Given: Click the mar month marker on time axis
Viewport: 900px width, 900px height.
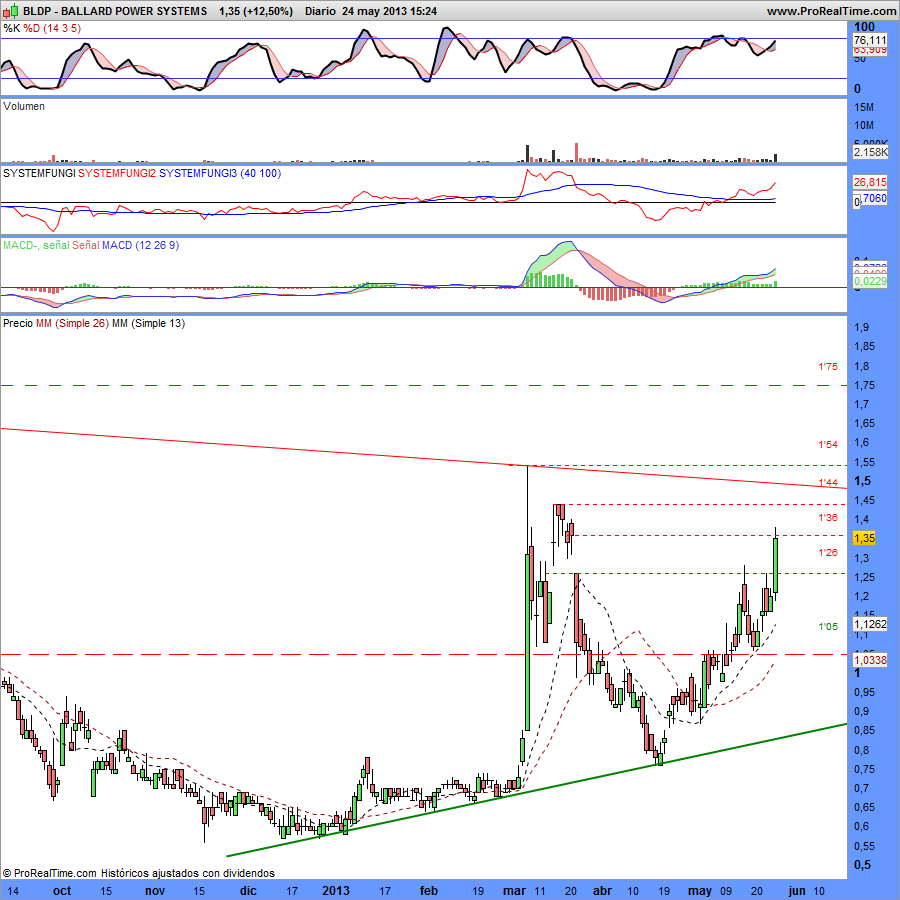Looking at the screenshot, I should tap(514, 891).
